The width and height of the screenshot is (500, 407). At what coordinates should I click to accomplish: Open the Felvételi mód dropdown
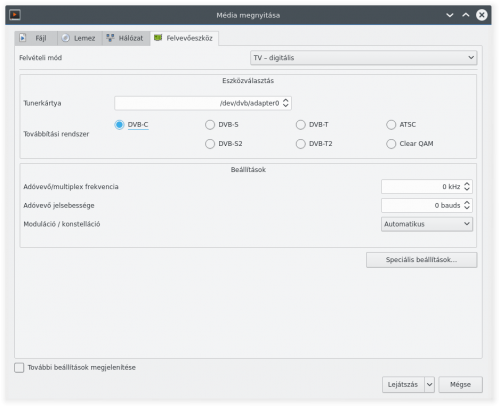coord(364,58)
